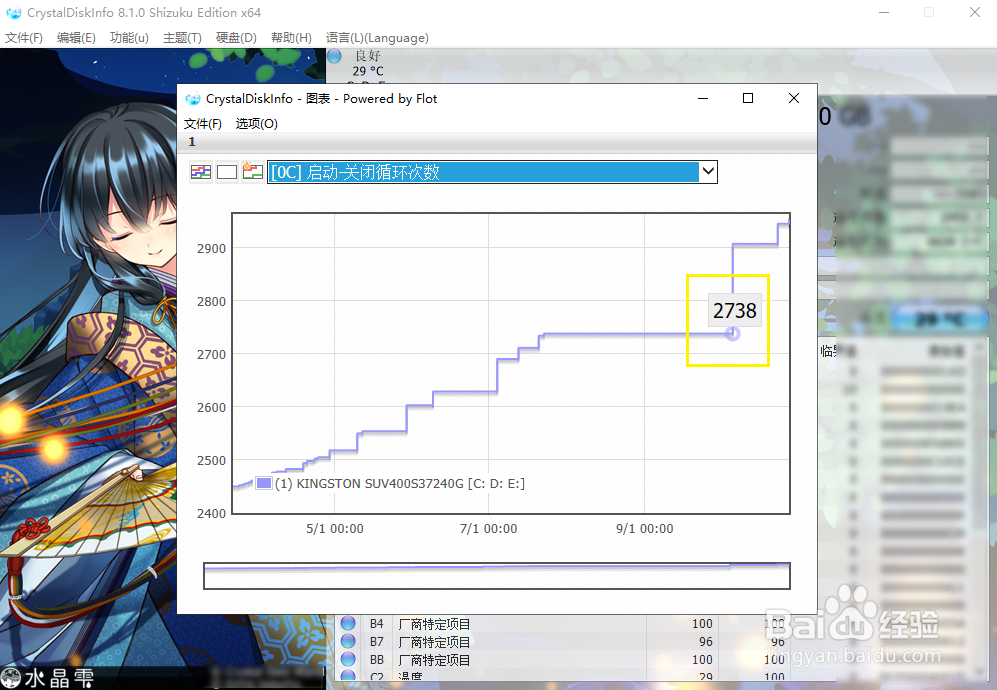The image size is (997, 690).
Task: Click the status orb of row B7
Action: [x=348, y=641]
